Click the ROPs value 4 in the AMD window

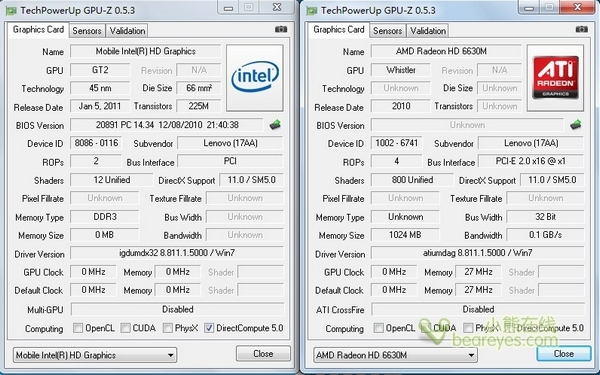point(397,161)
